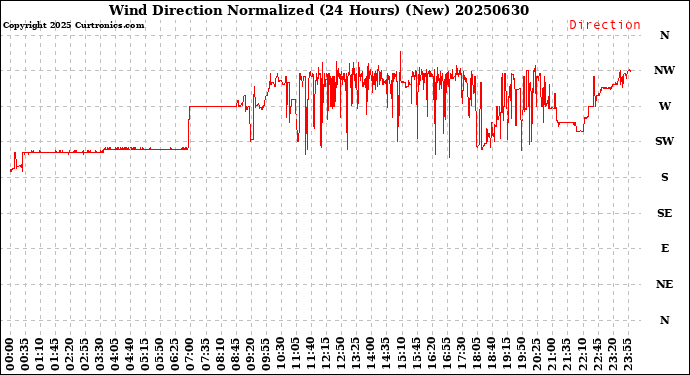690x375 pixels.
Task: Select the 'NW' y-axis label
Action: coord(664,70)
